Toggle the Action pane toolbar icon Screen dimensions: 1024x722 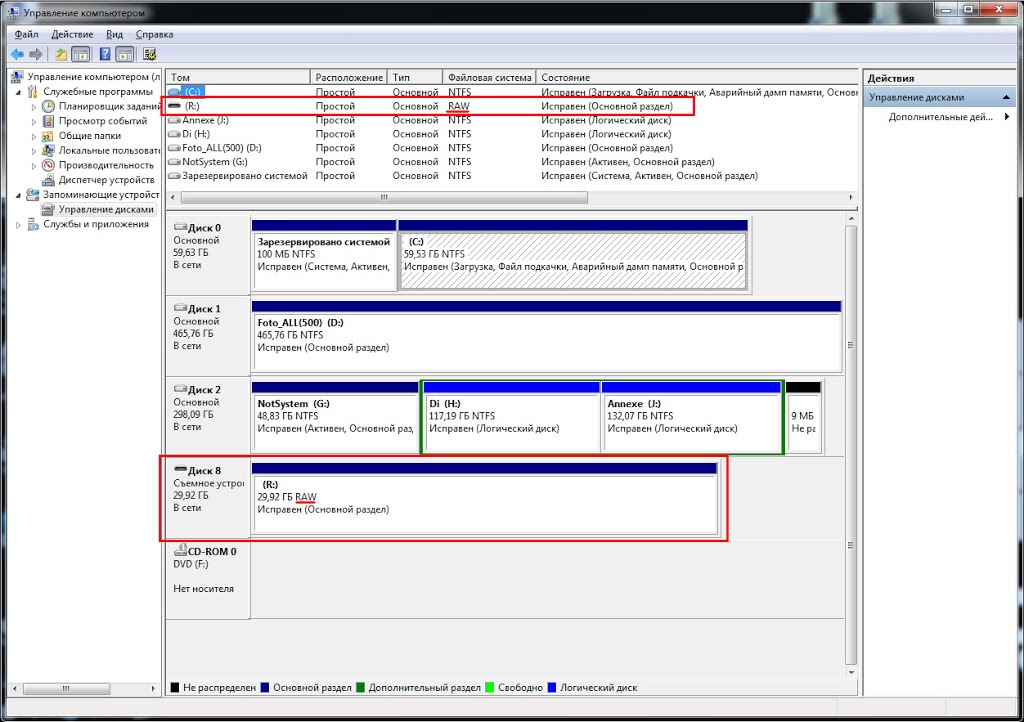(x=125, y=54)
